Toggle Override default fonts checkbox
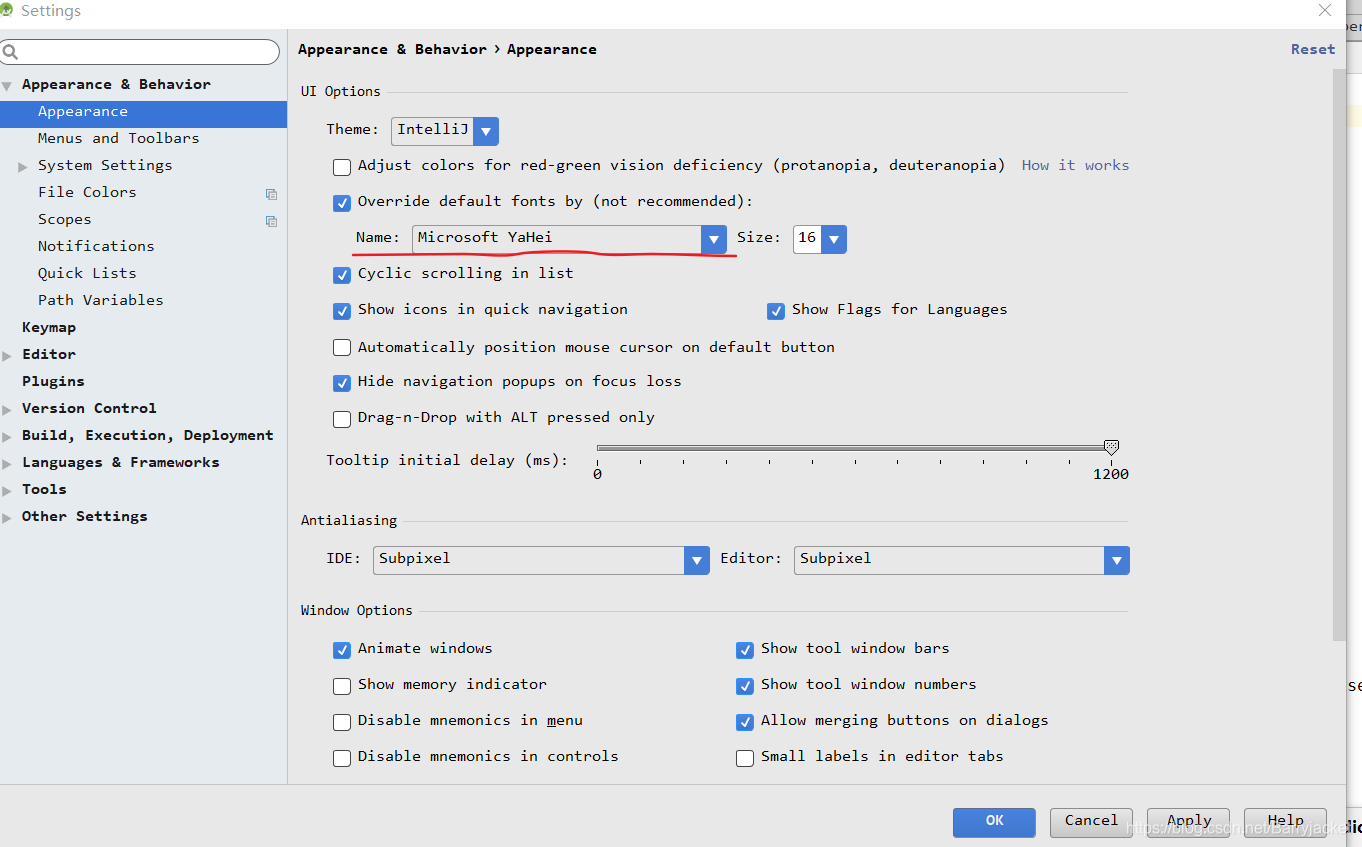The height and width of the screenshot is (847, 1362). [342, 202]
